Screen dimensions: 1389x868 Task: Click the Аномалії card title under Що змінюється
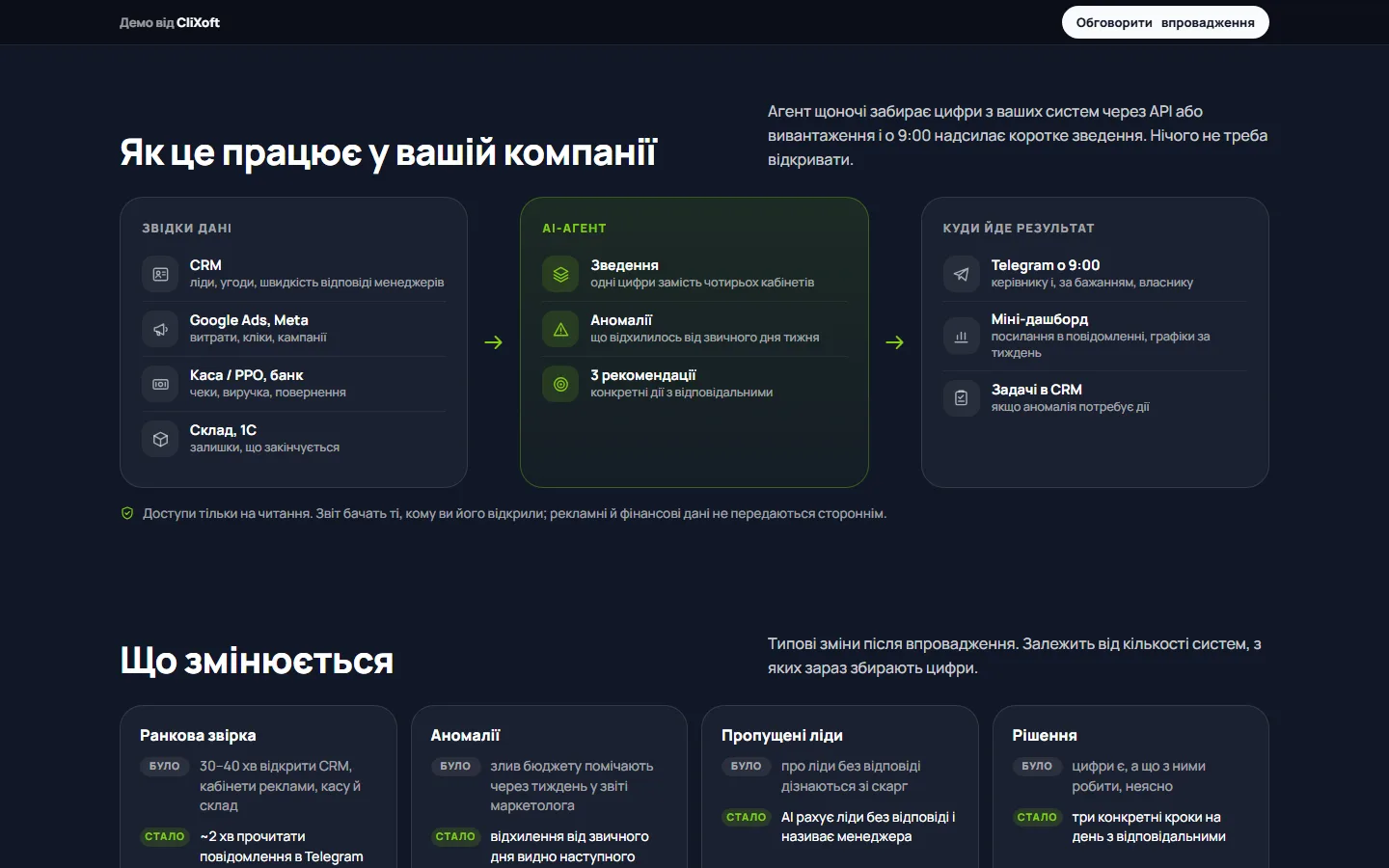pos(465,736)
